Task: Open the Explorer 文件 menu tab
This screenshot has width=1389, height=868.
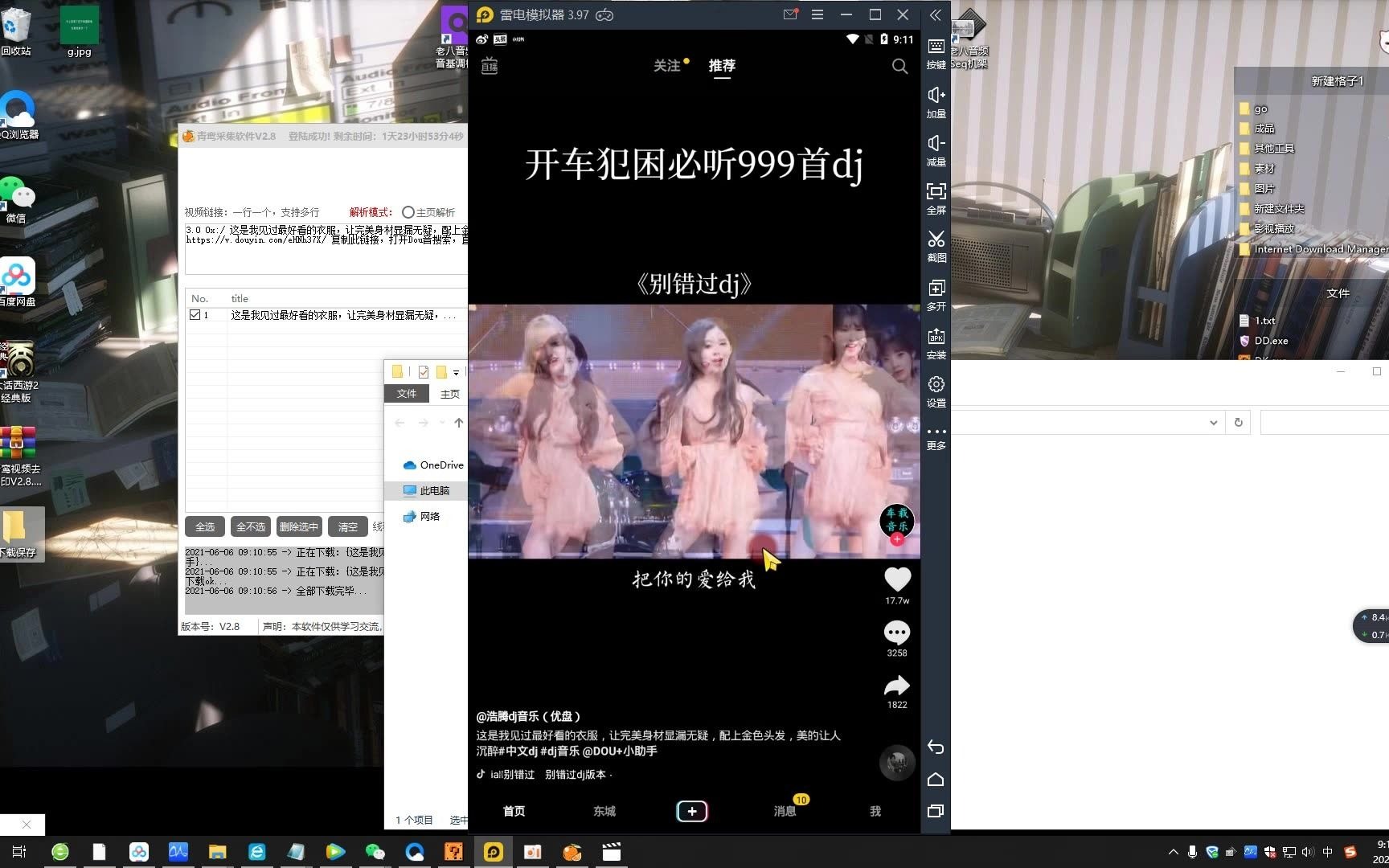Action: tap(407, 394)
